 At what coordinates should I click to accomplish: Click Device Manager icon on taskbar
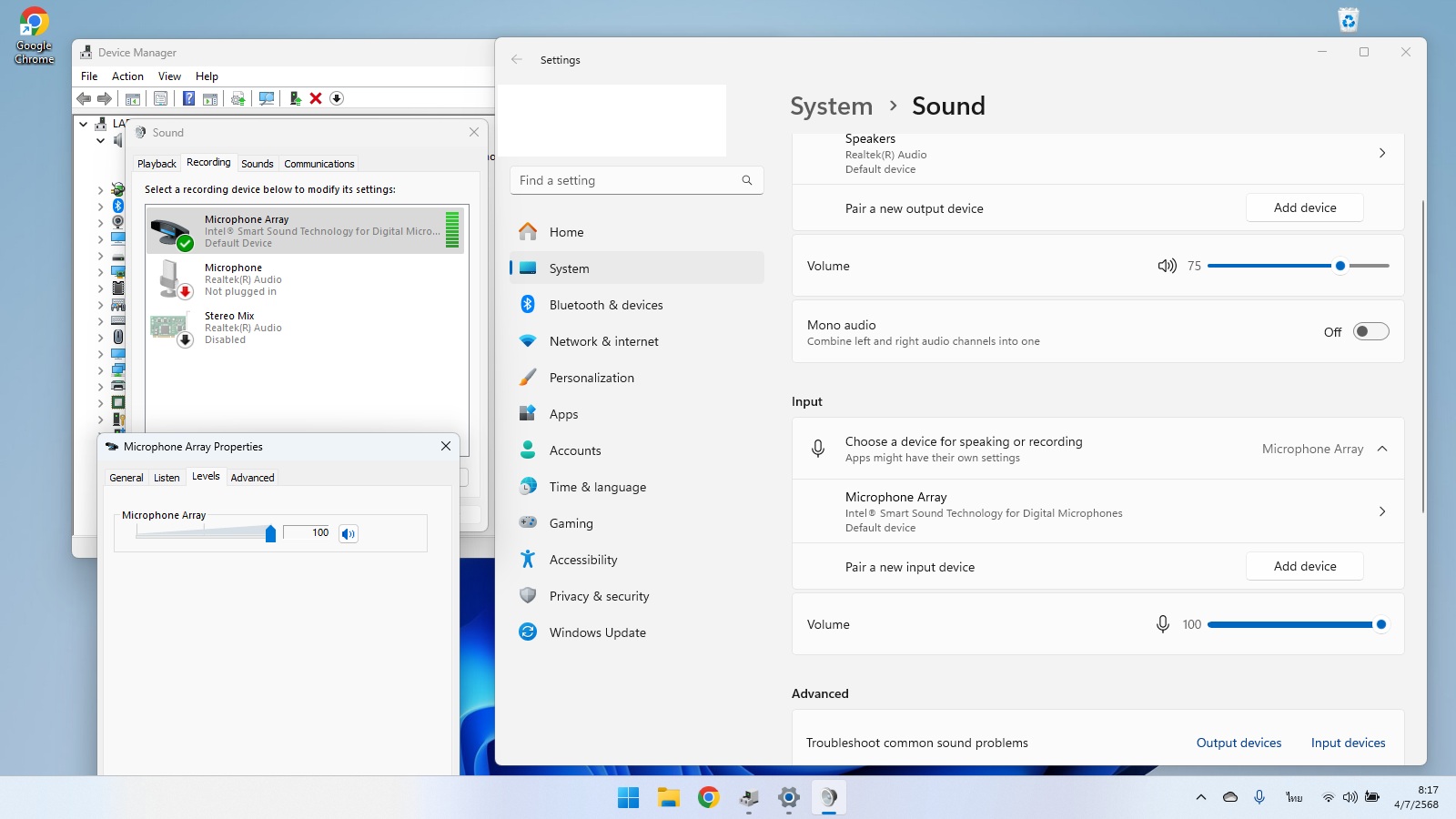point(749,798)
